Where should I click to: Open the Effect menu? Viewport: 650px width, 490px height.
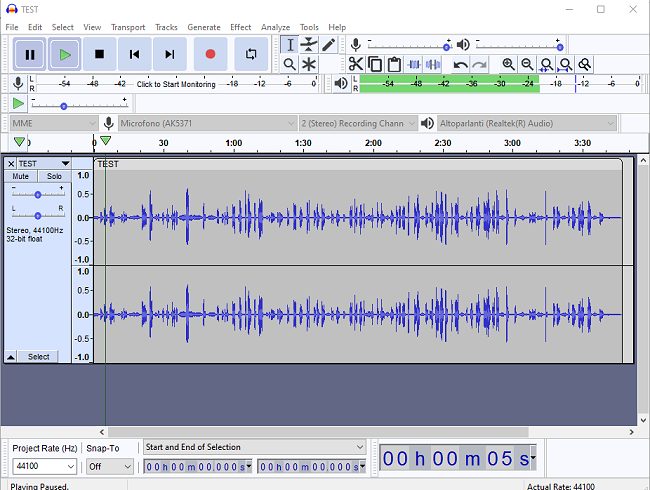(x=241, y=27)
